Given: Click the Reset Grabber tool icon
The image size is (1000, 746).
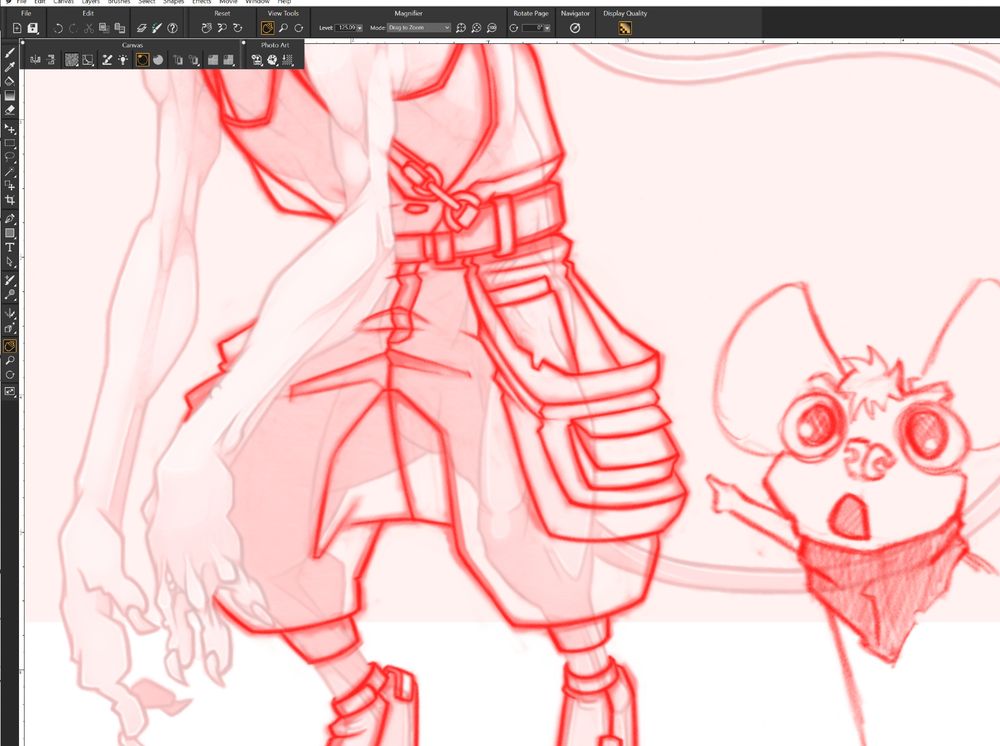Looking at the screenshot, I should click(x=206, y=28).
